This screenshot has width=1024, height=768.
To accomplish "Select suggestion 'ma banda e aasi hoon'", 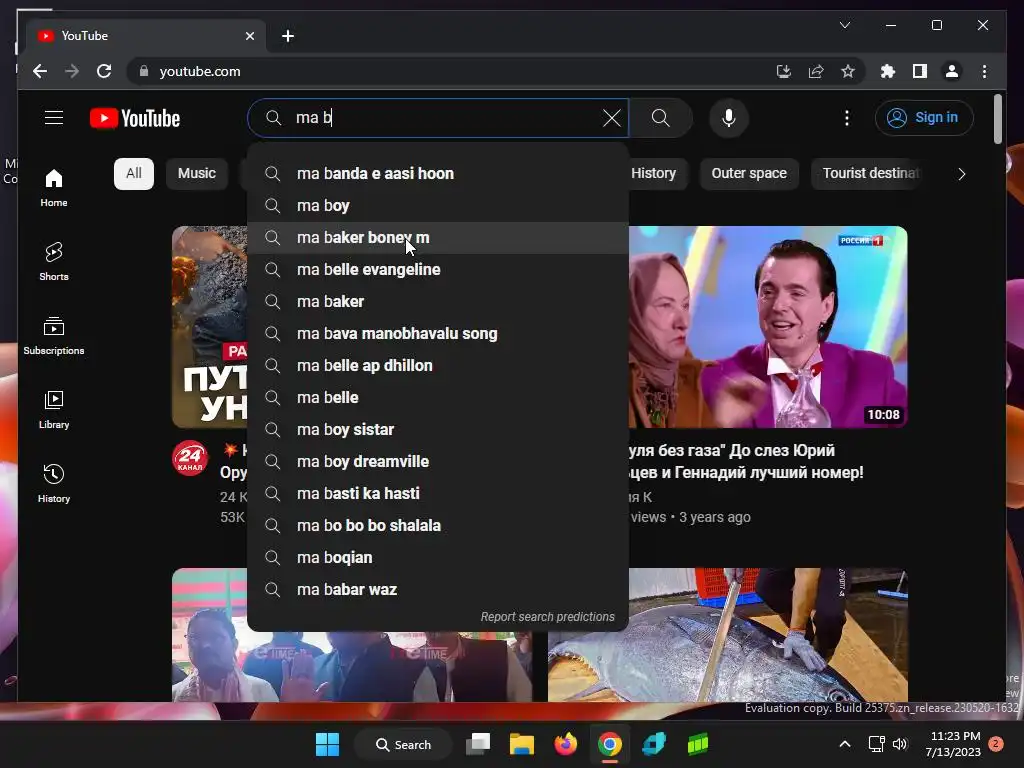I will [438, 173].
